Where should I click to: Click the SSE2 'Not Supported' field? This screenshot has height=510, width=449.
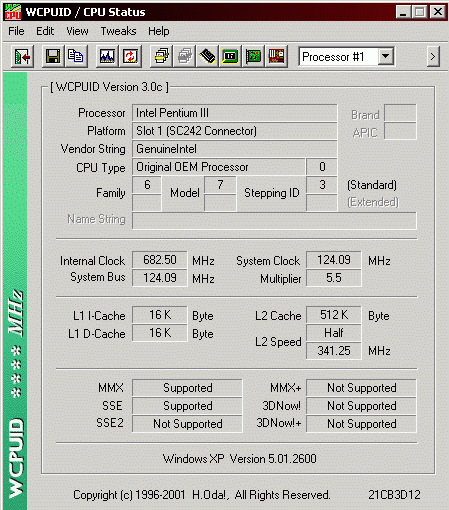[x=187, y=424]
